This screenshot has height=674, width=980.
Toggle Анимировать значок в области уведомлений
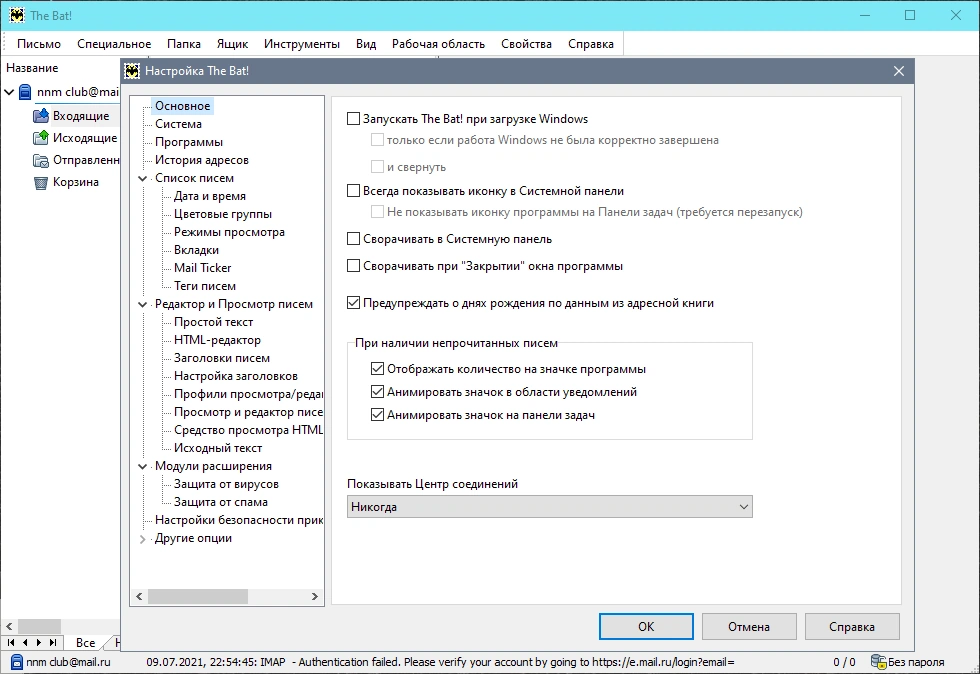coord(378,392)
